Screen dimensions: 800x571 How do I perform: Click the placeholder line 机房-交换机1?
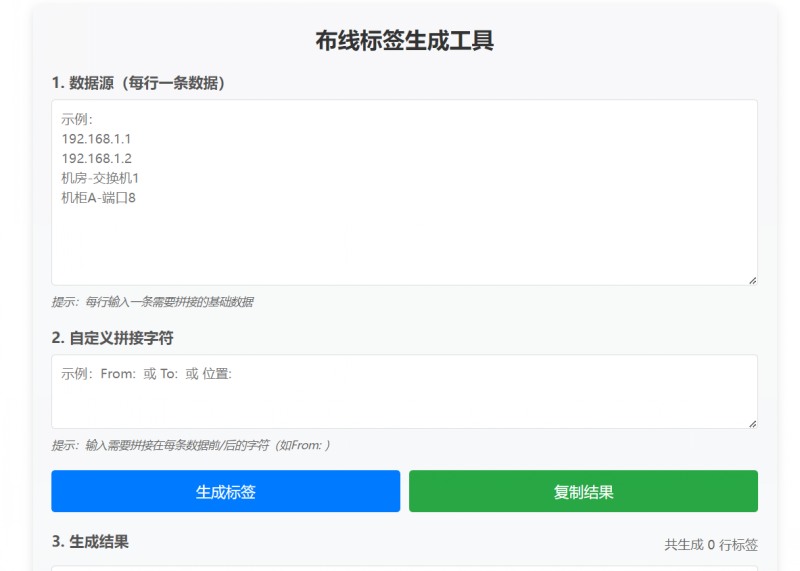coord(100,178)
